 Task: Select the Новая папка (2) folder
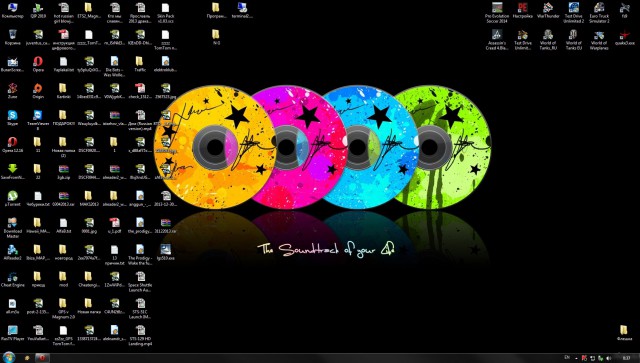(63, 147)
